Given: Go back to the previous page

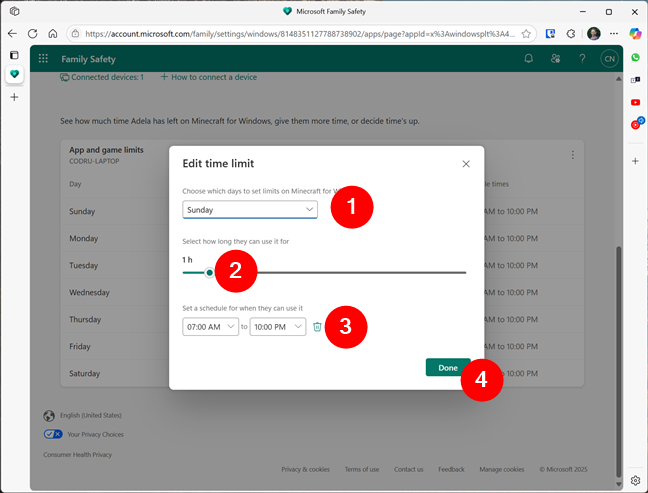Looking at the screenshot, I should coord(12,33).
